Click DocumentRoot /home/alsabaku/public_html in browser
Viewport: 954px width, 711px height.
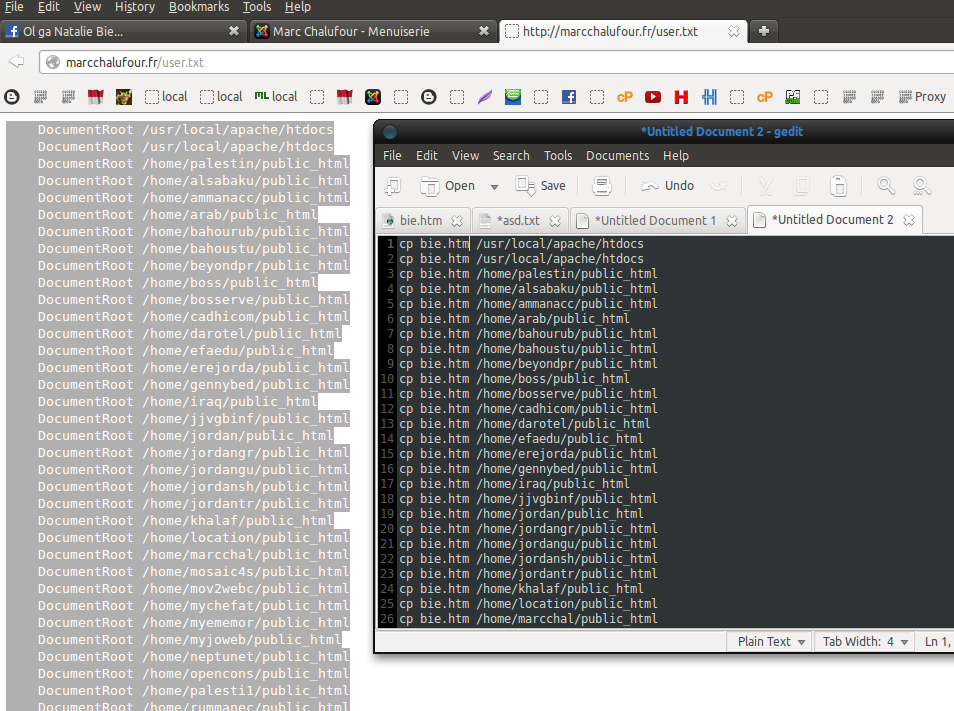[x=193, y=181]
